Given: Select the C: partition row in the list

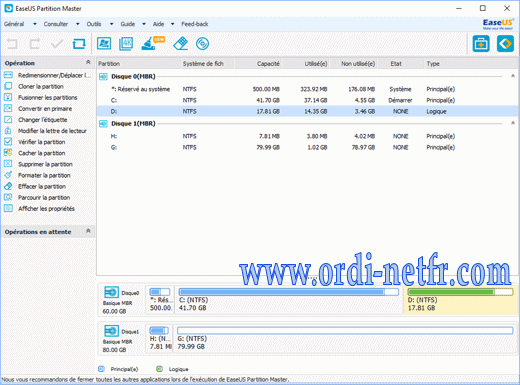Looking at the screenshot, I should (x=307, y=100).
